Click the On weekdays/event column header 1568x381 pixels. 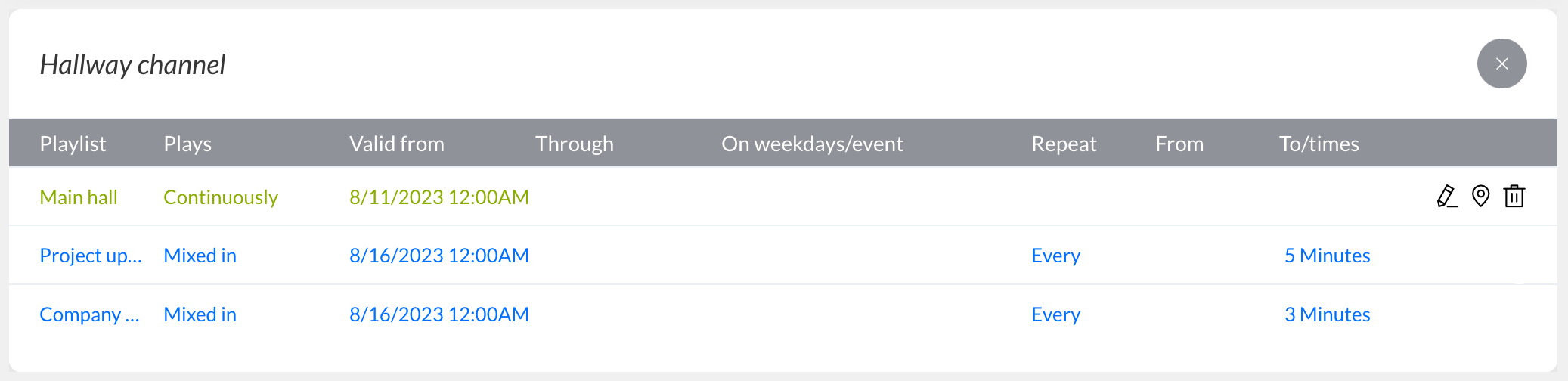coord(812,144)
